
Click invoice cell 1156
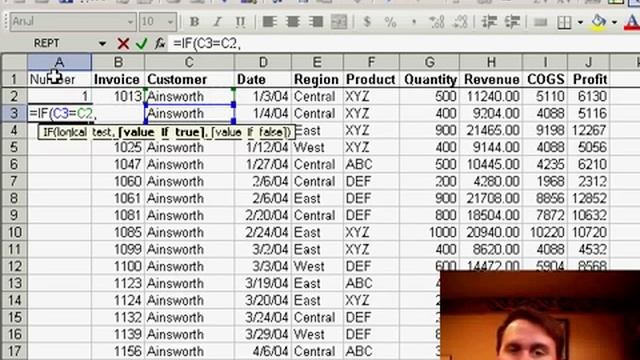click(x=118, y=351)
